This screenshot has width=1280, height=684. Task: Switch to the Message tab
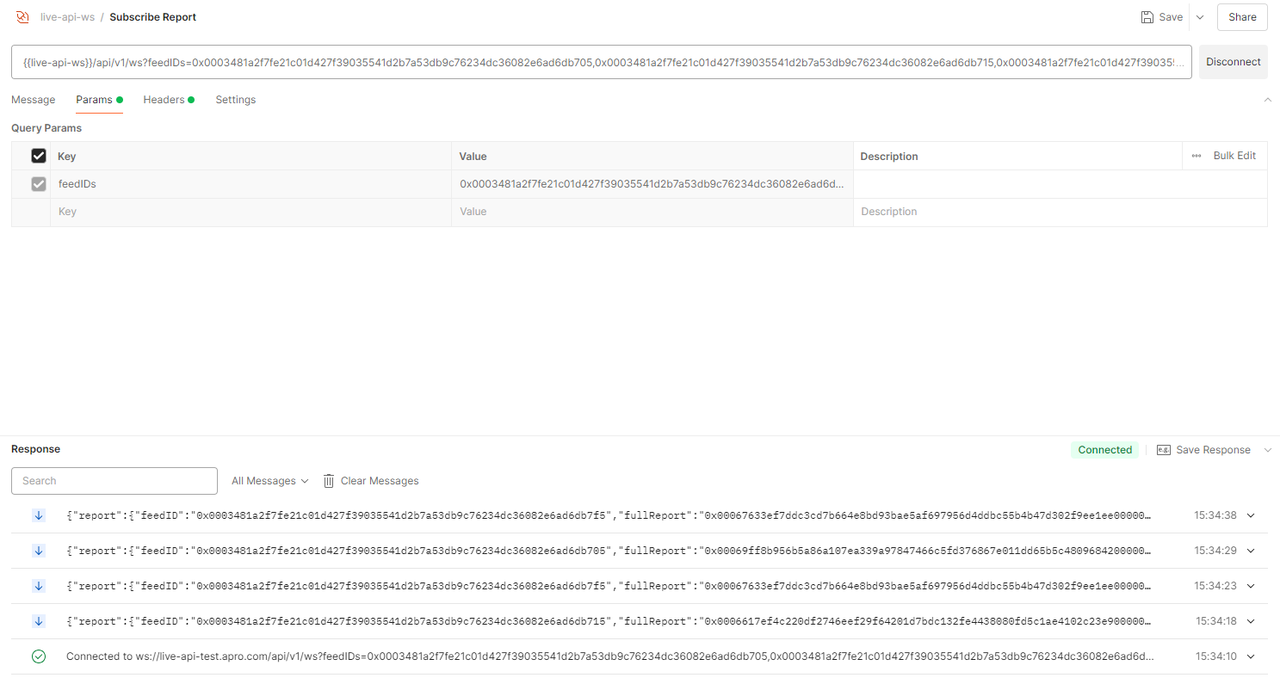[33, 100]
